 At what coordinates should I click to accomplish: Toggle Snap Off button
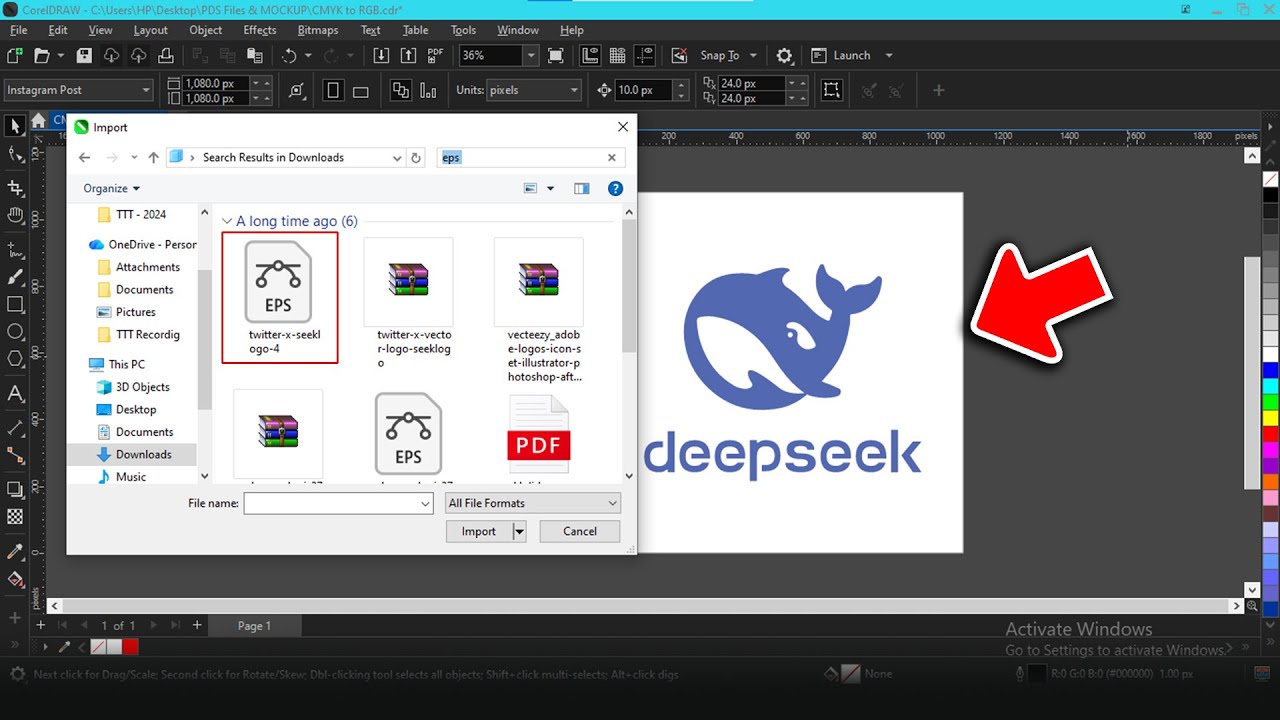pos(679,56)
